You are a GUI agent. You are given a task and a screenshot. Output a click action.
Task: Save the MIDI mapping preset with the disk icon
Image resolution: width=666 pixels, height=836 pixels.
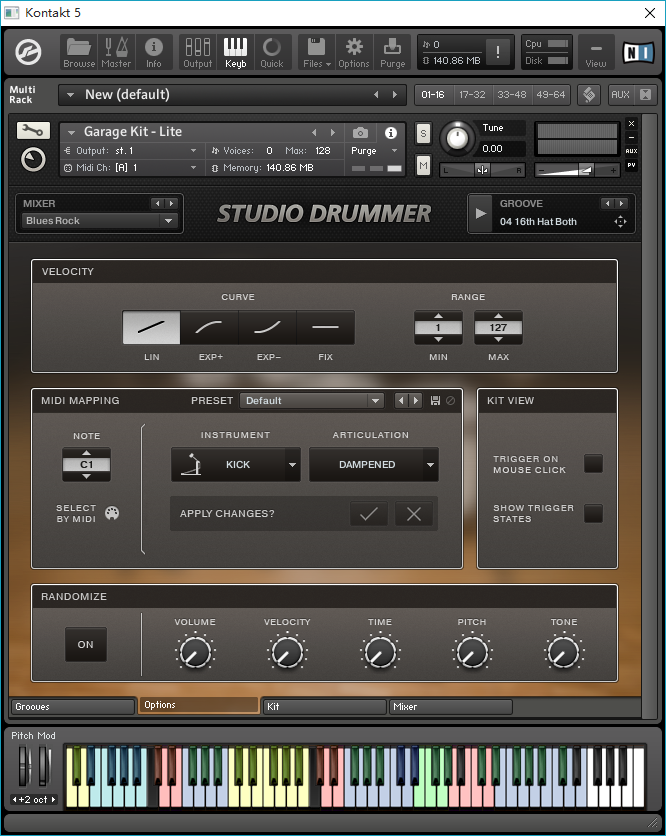[435, 400]
